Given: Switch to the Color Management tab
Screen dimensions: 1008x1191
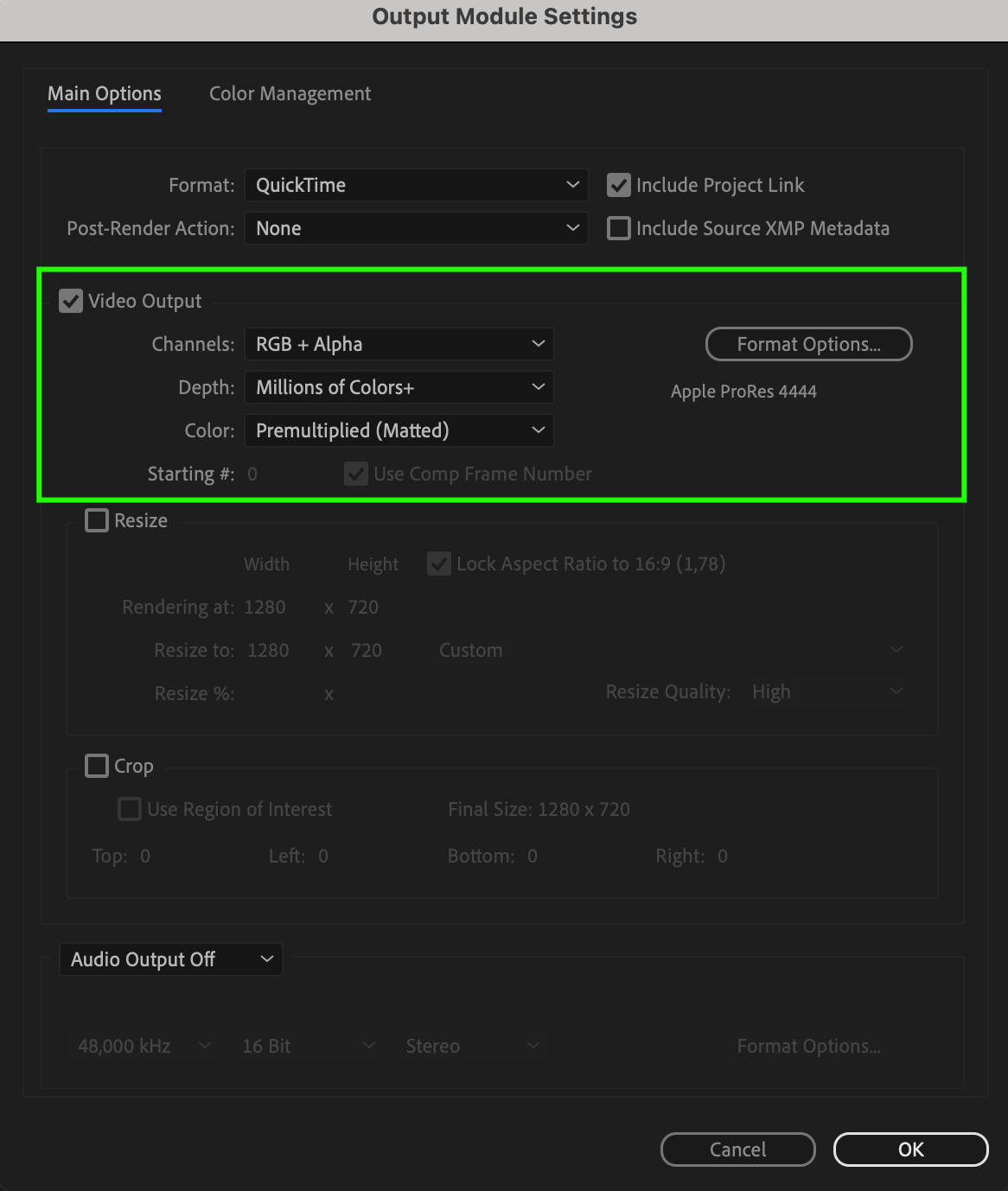Looking at the screenshot, I should [290, 93].
